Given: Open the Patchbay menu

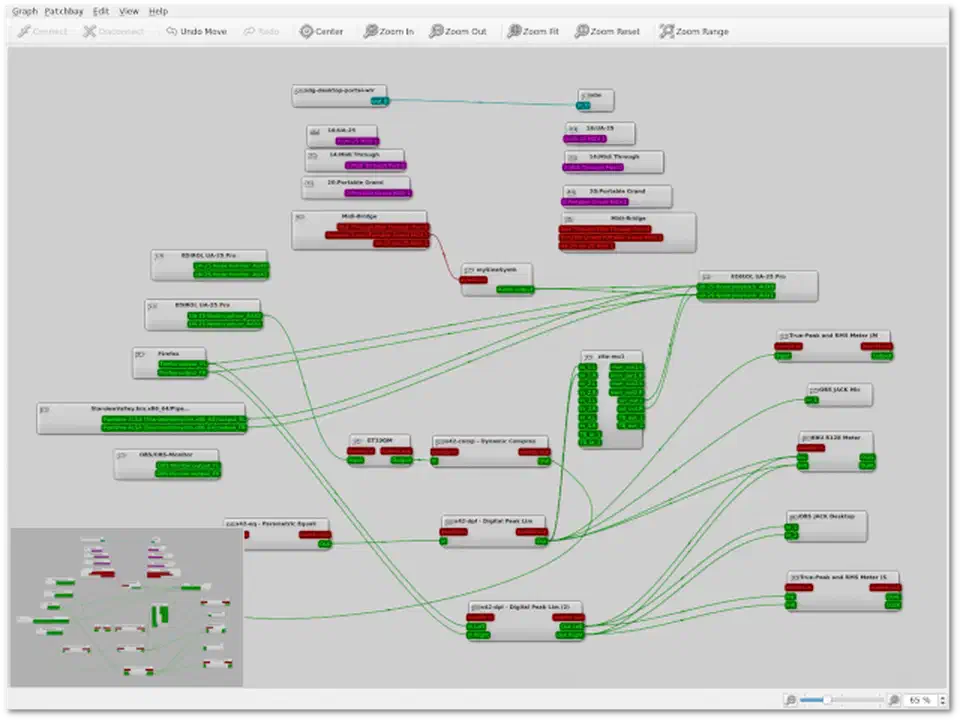Looking at the screenshot, I should coord(62,11).
